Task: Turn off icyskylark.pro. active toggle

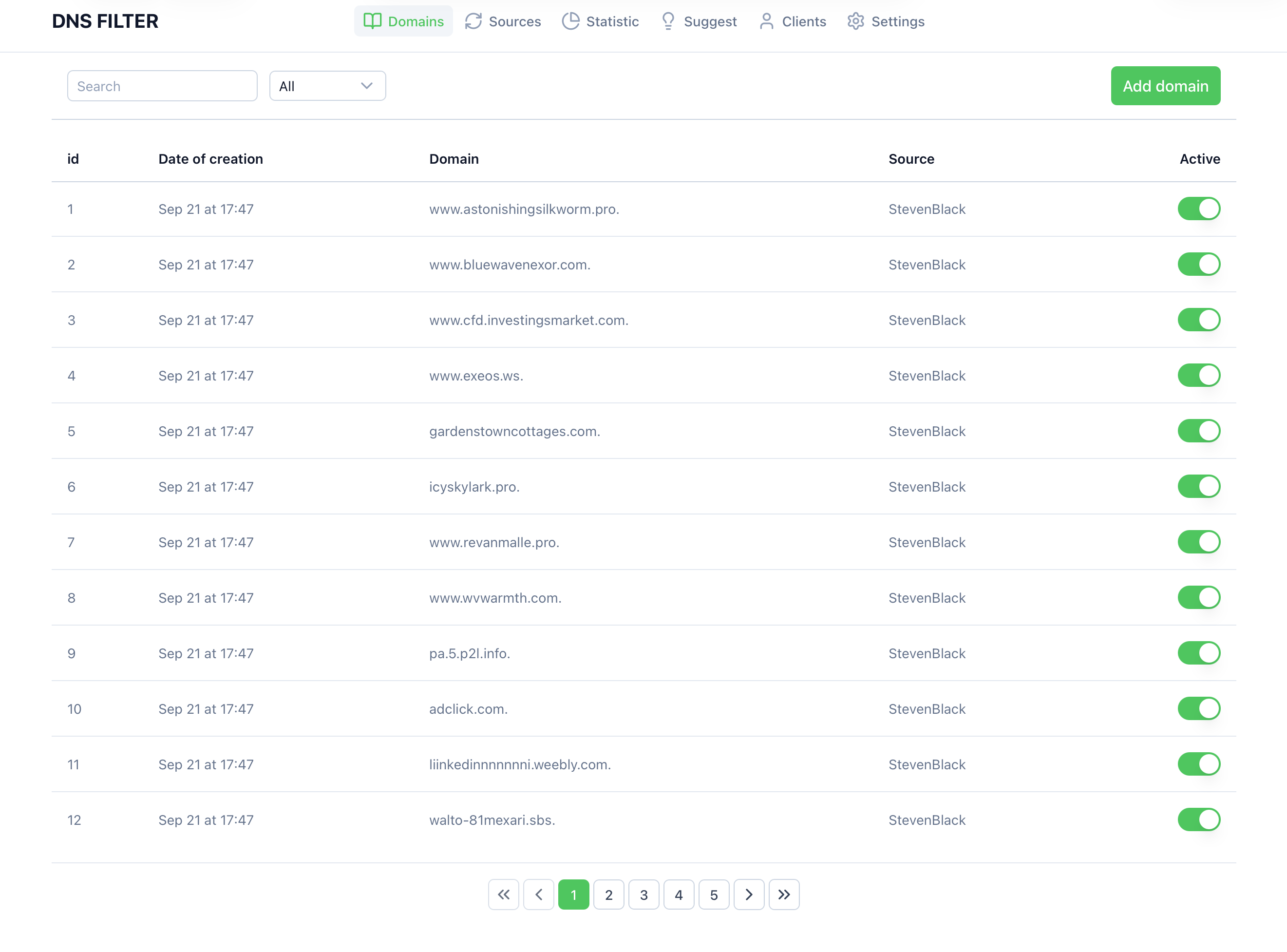Action: [1199, 486]
